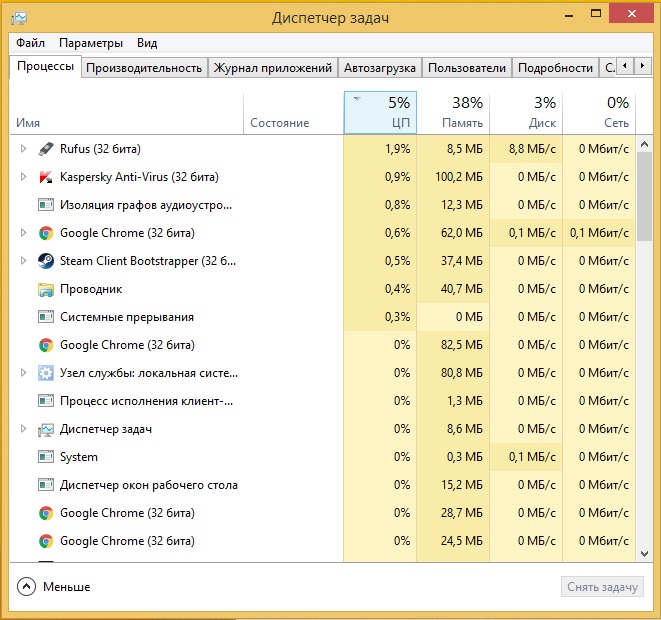
Task: Click the Kaspersky Anti-Virus red icon
Action: click(x=46, y=177)
